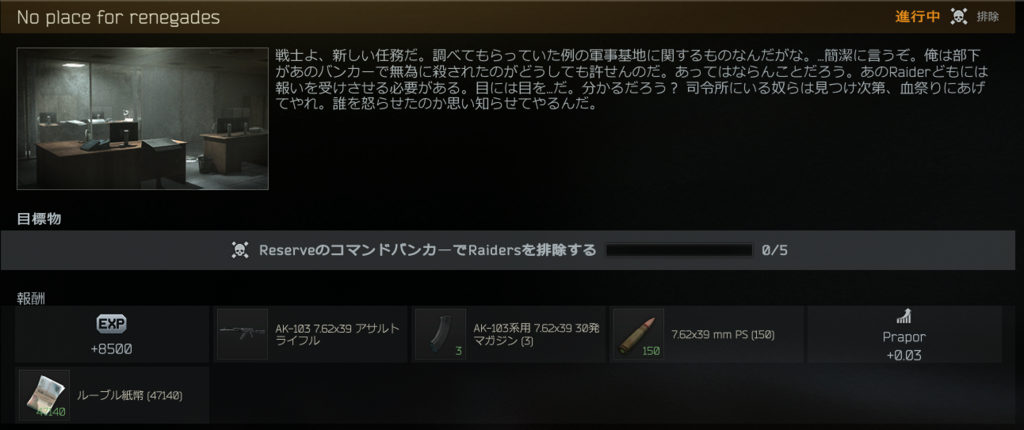Click the 進行中 status label
Screen dimensions: 1024x430
pyautogui.click(x=918, y=17)
